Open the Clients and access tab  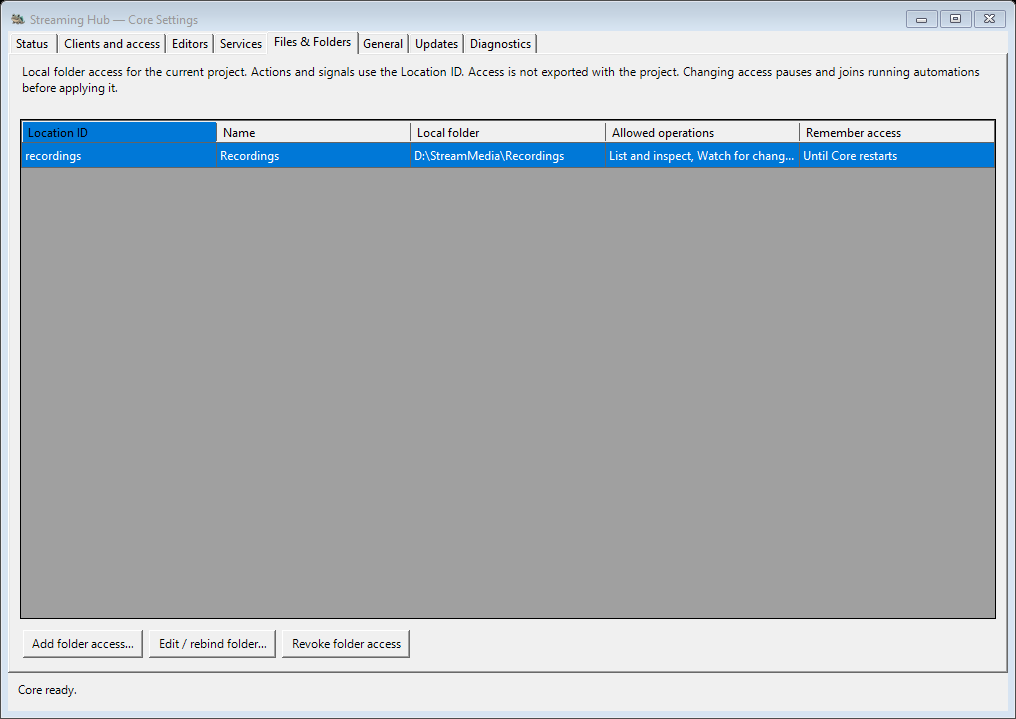click(112, 44)
